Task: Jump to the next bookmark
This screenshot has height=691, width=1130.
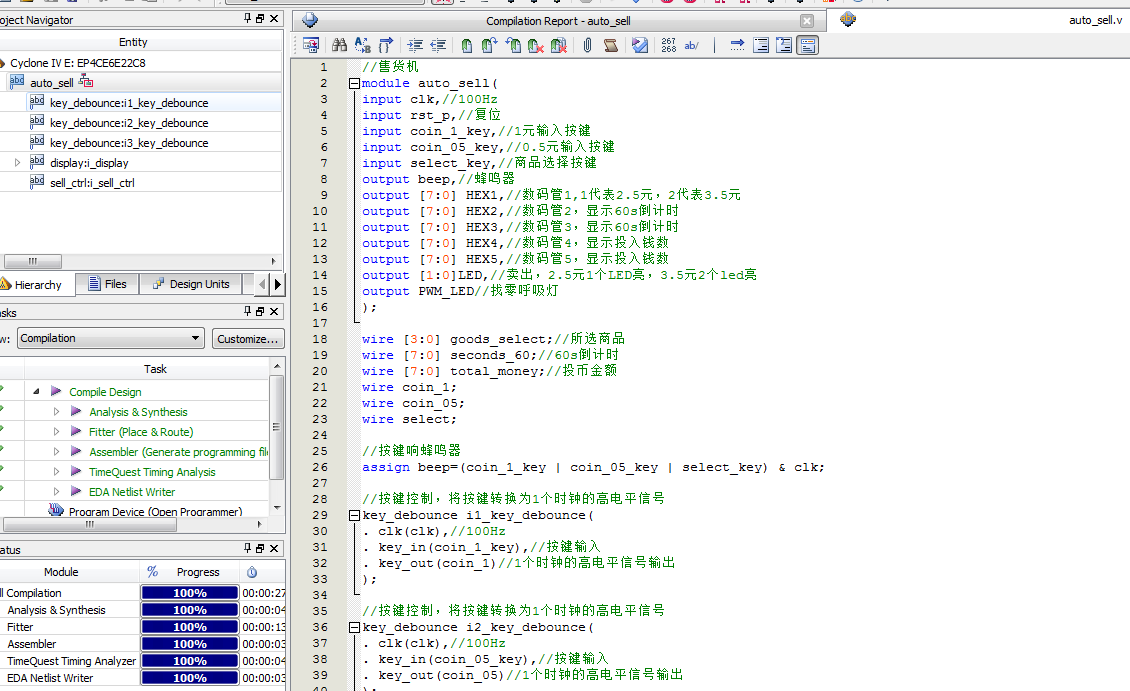Action: click(x=489, y=45)
